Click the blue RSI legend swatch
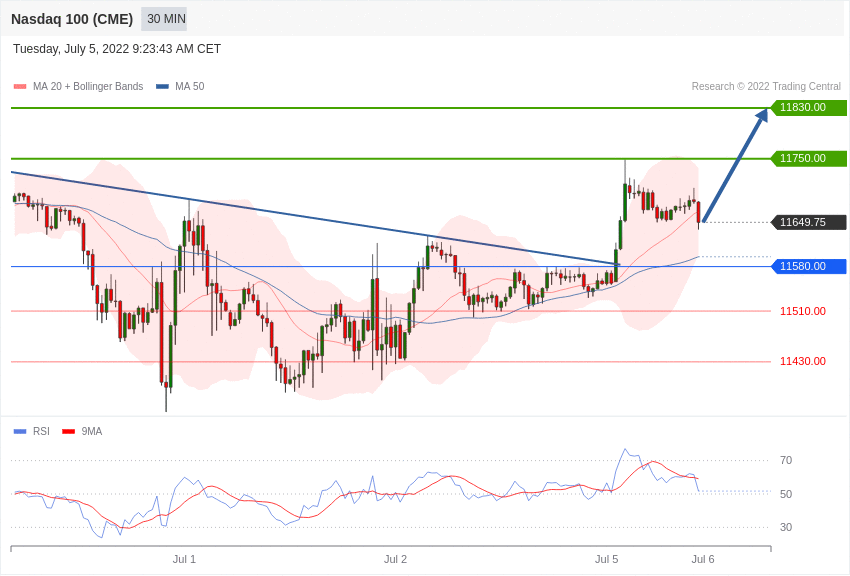Viewport: 850px width, 576px height. [20, 431]
